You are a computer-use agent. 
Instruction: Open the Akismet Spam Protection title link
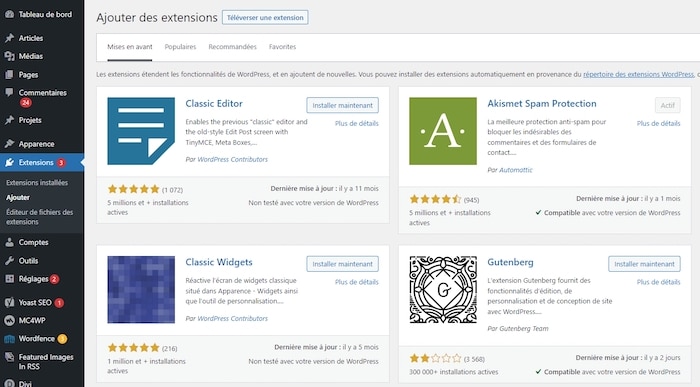(x=542, y=104)
